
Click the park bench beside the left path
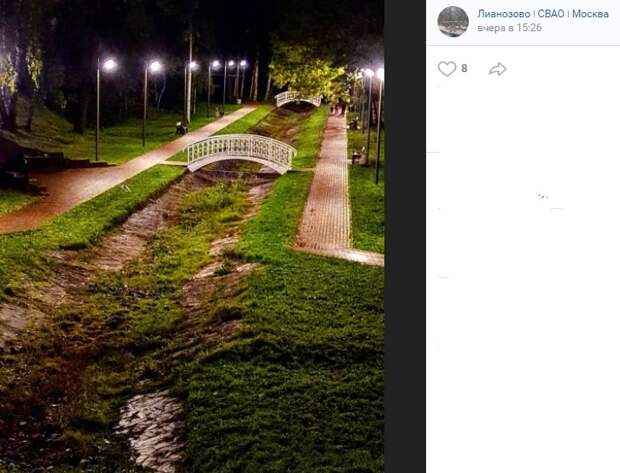pos(181,128)
